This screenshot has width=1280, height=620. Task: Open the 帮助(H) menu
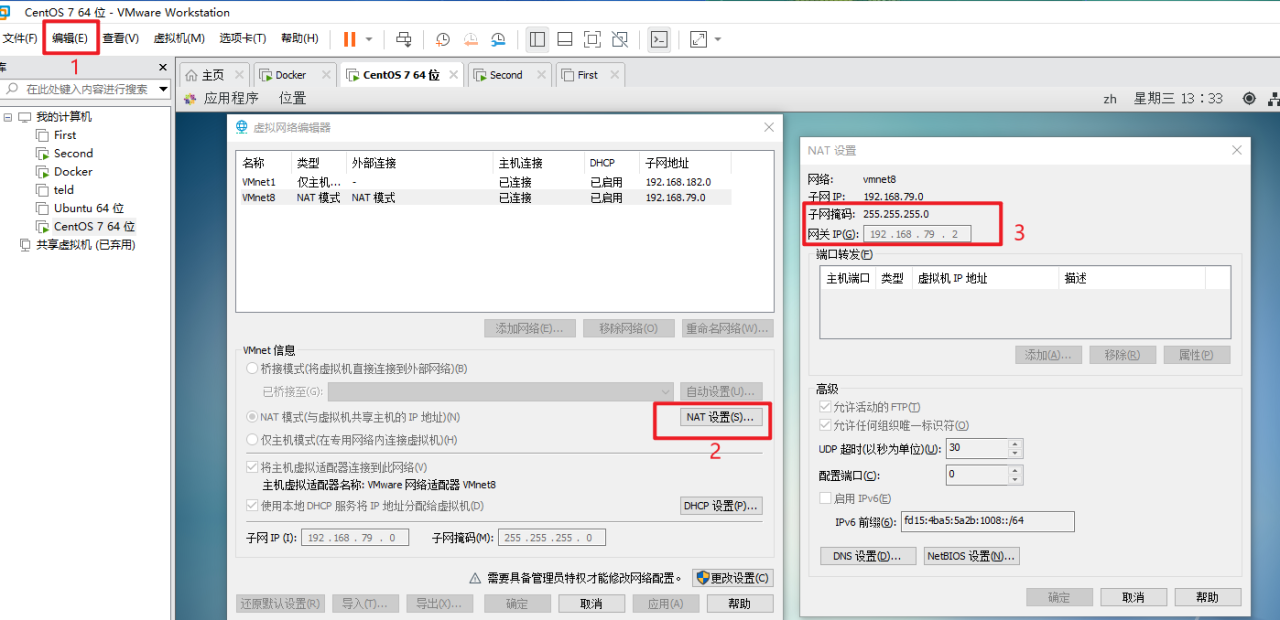pos(300,38)
